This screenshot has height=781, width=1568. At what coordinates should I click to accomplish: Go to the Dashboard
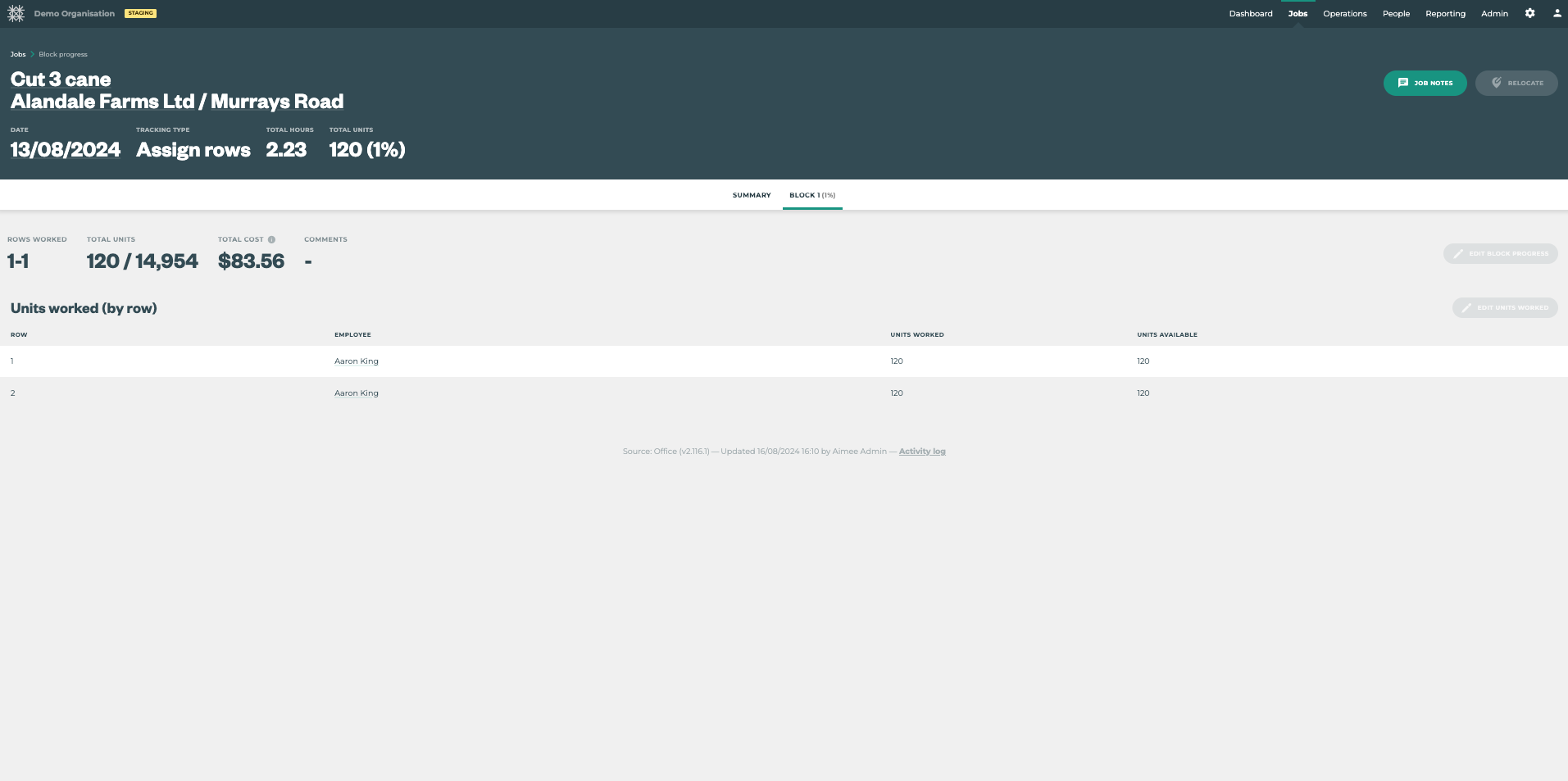(x=1250, y=13)
